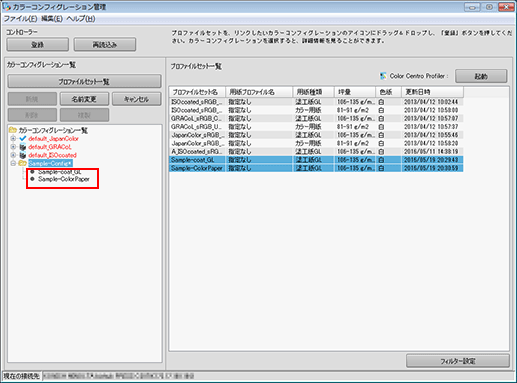Sort by 更新日時 column header
Image resolution: width=517 pixels, height=383 pixels.
click(432, 92)
